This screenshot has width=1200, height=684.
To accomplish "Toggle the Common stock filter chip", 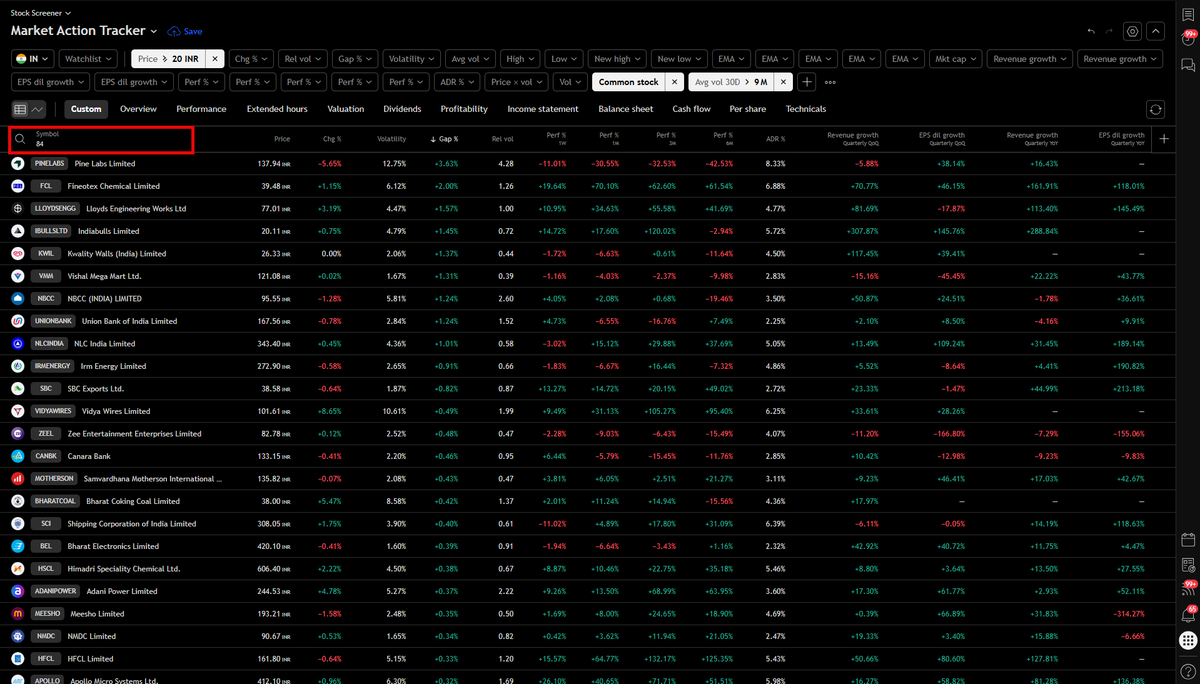I will (629, 82).
